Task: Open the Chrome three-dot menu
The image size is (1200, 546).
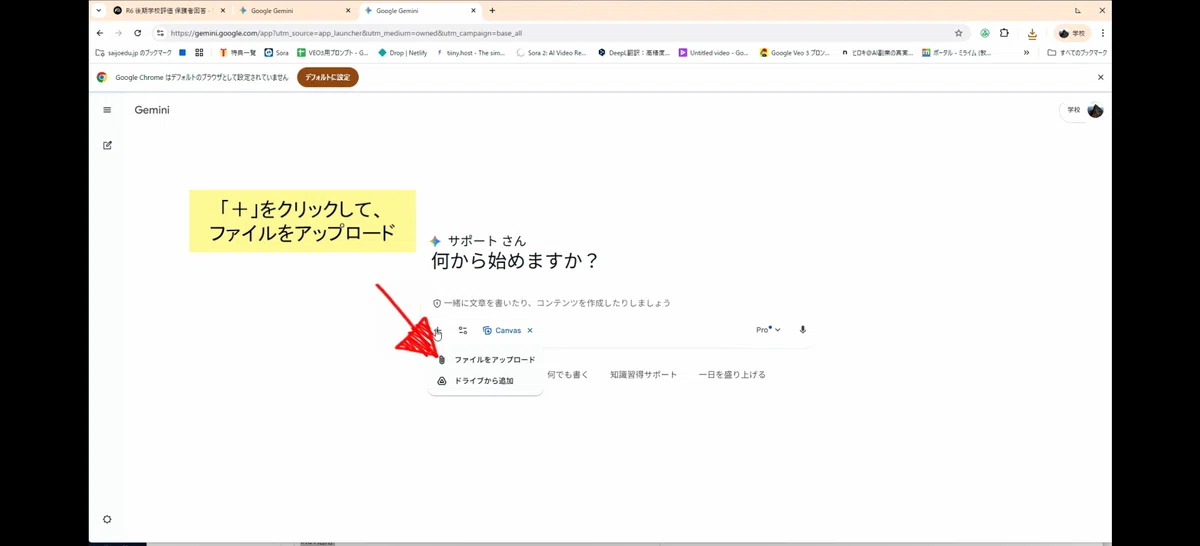Action: (1103, 33)
